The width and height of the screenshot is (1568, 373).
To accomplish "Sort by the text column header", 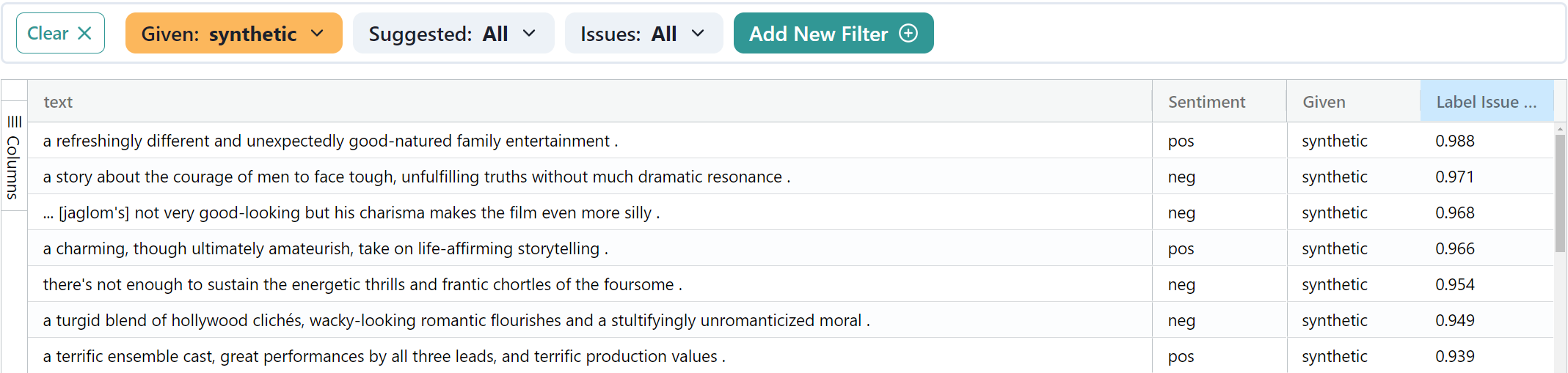I will click(x=590, y=102).
